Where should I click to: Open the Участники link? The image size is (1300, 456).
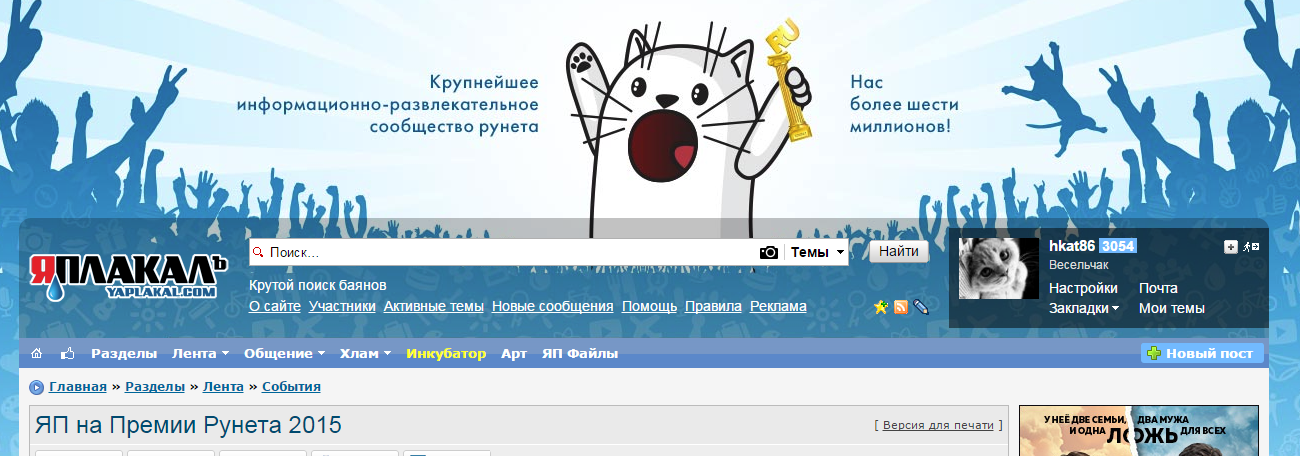pyautogui.click(x=342, y=307)
